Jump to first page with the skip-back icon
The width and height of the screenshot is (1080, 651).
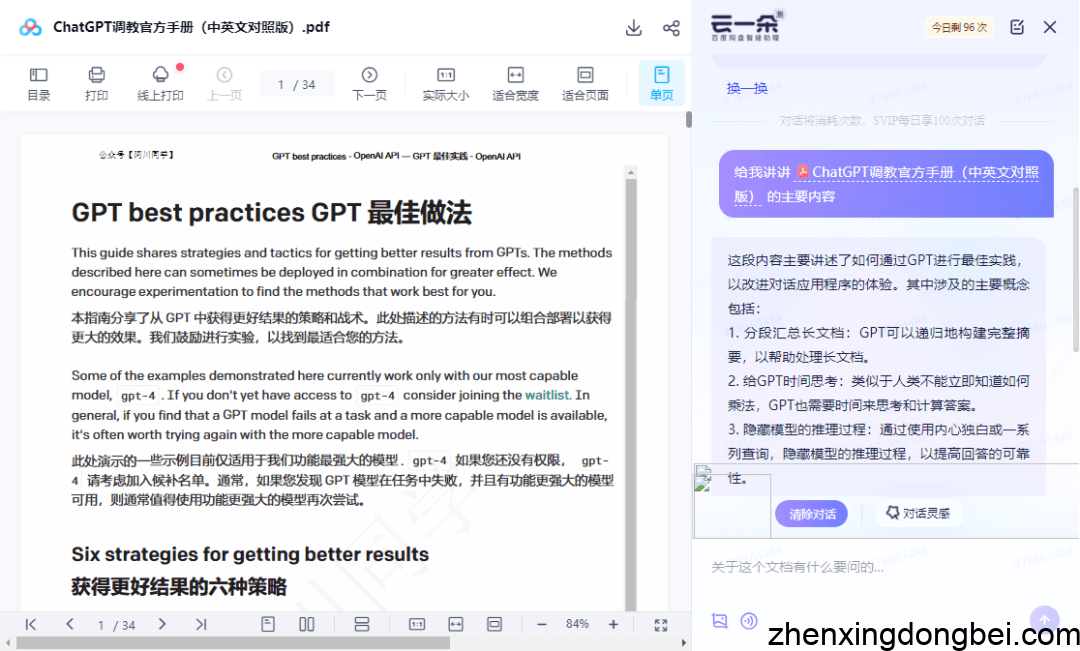30,623
